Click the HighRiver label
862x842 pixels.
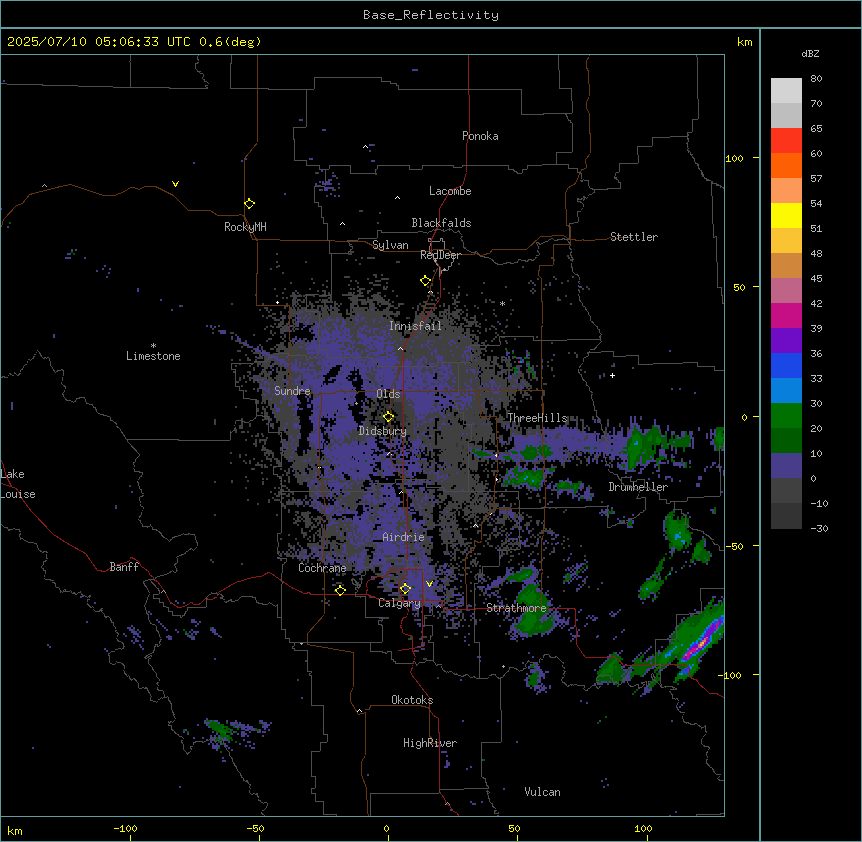(x=430, y=743)
